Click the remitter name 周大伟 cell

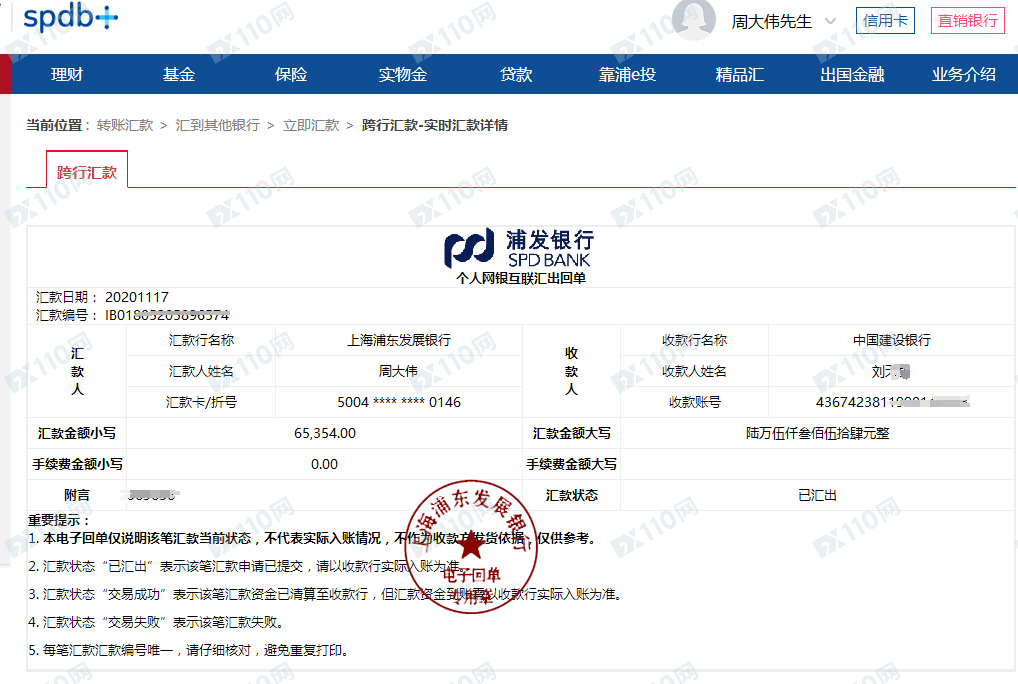398,371
